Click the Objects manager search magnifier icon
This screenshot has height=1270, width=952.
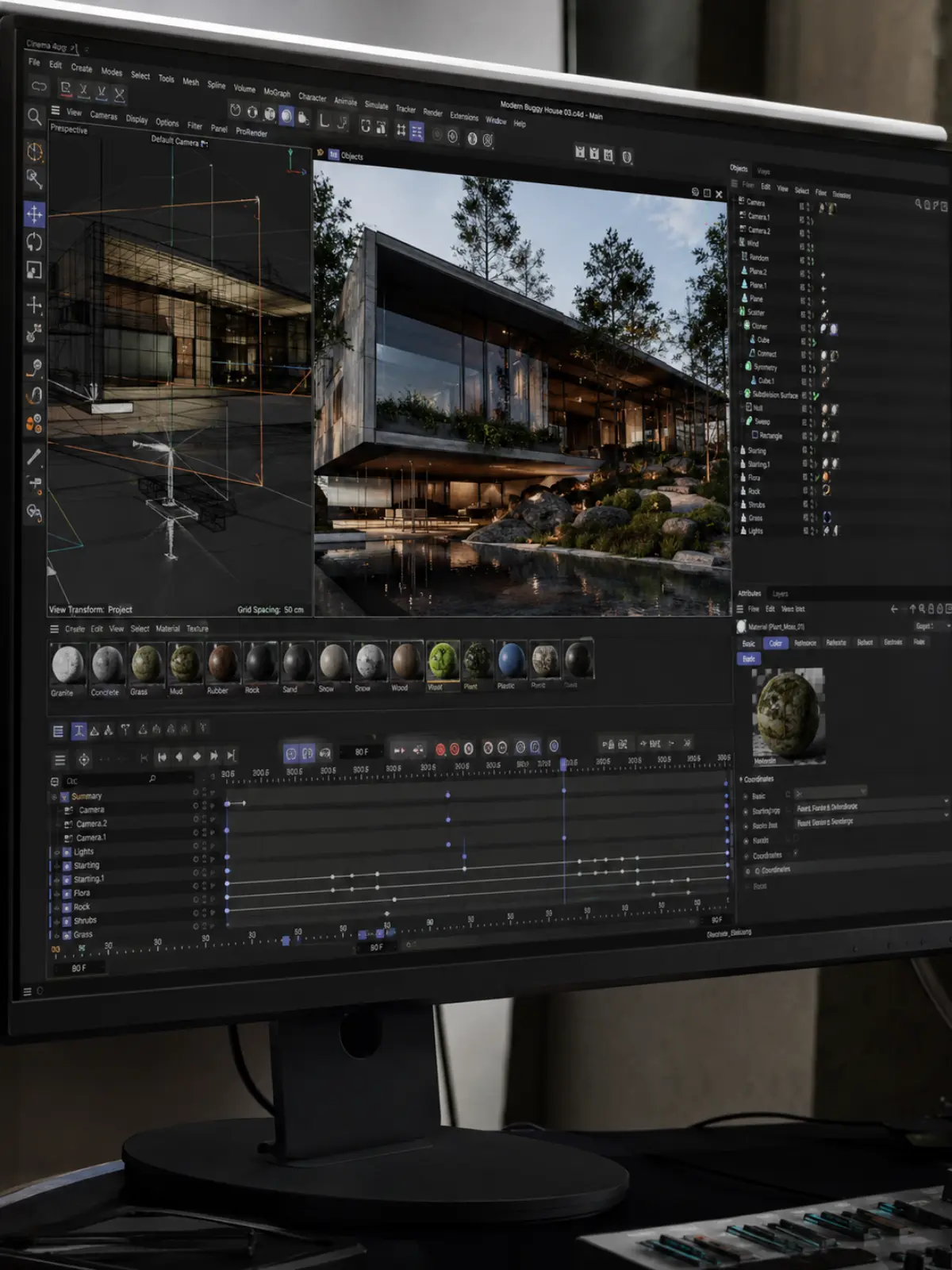coord(918,204)
